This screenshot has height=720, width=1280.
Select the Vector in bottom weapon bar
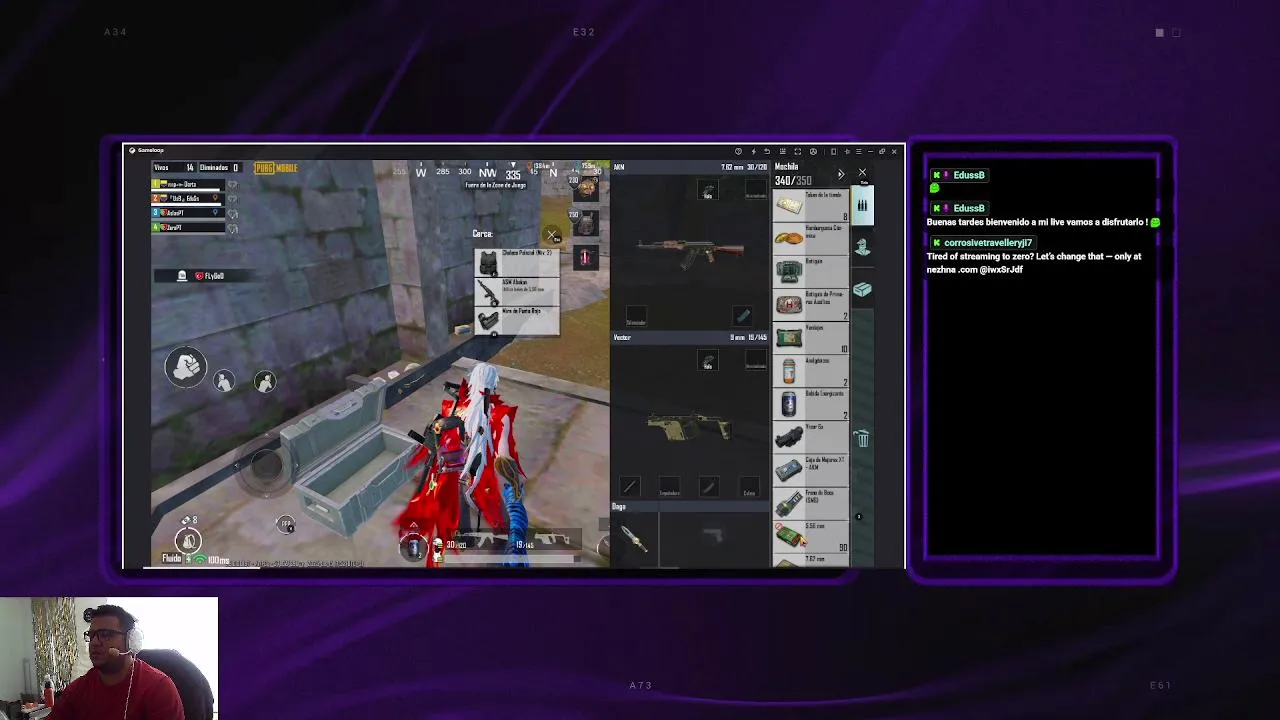pos(547,541)
